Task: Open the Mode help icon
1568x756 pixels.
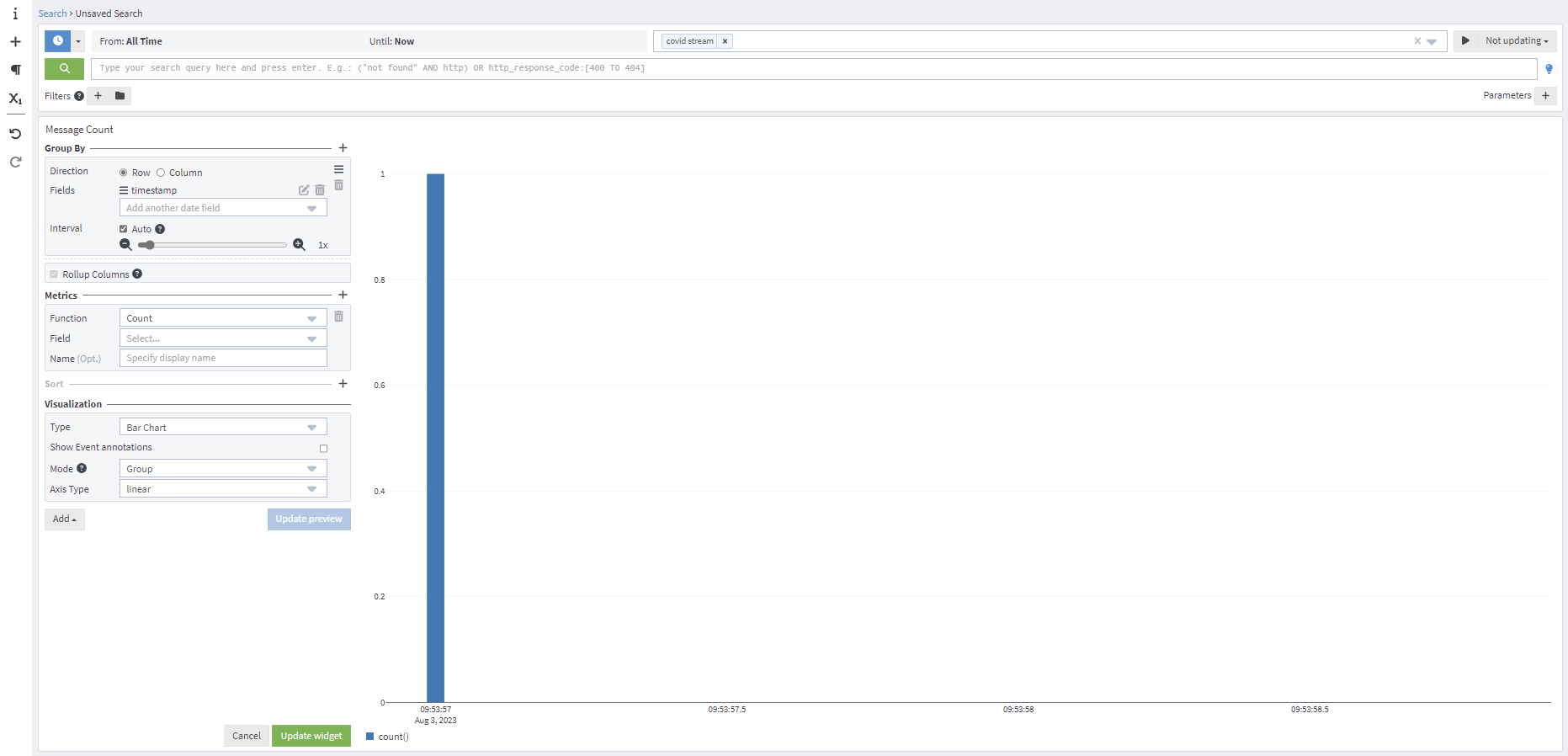Action: pos(82,468)
